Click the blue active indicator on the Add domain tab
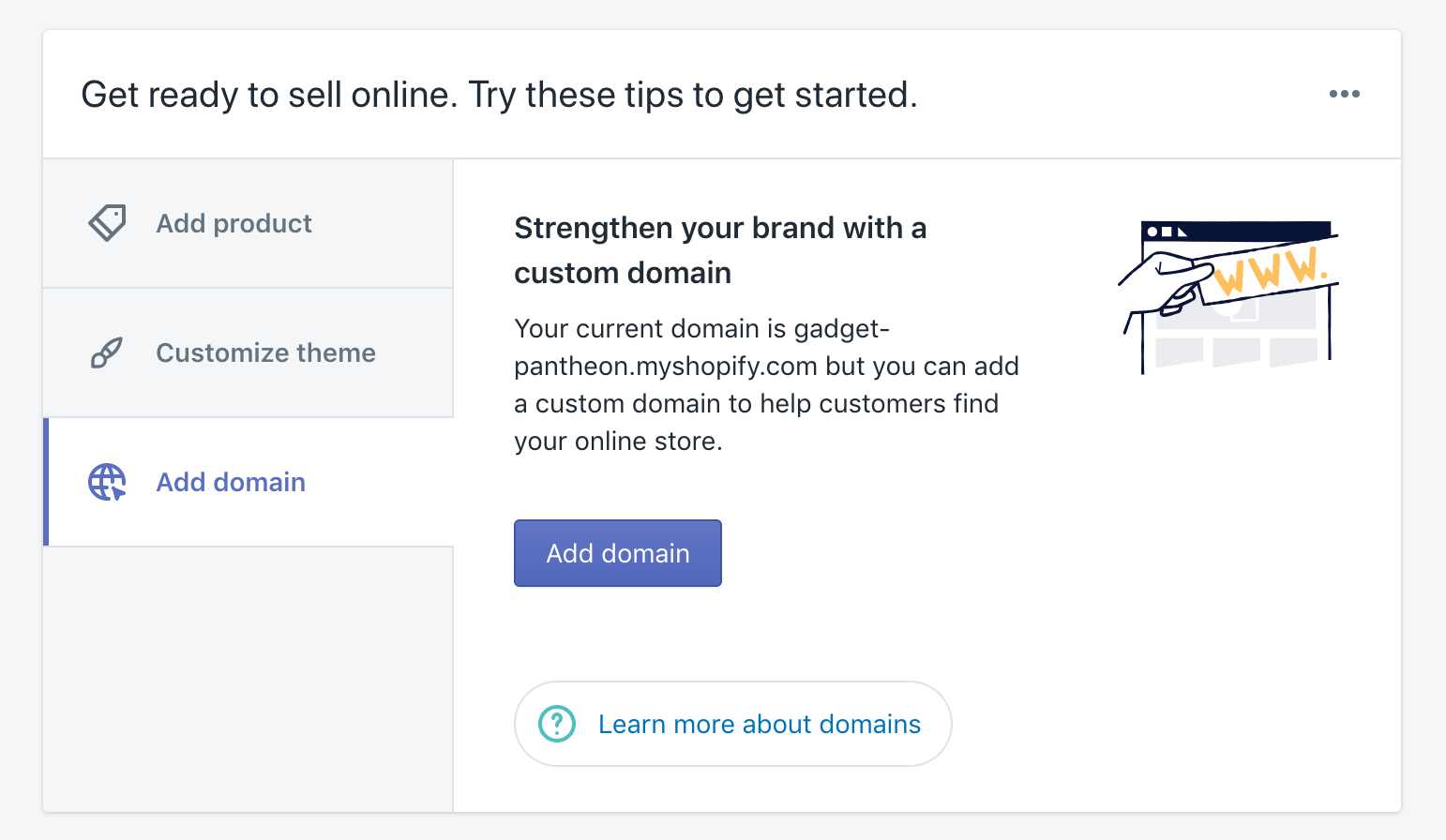The height and width of the screenshot is (840, 1446). click(46, 482)
